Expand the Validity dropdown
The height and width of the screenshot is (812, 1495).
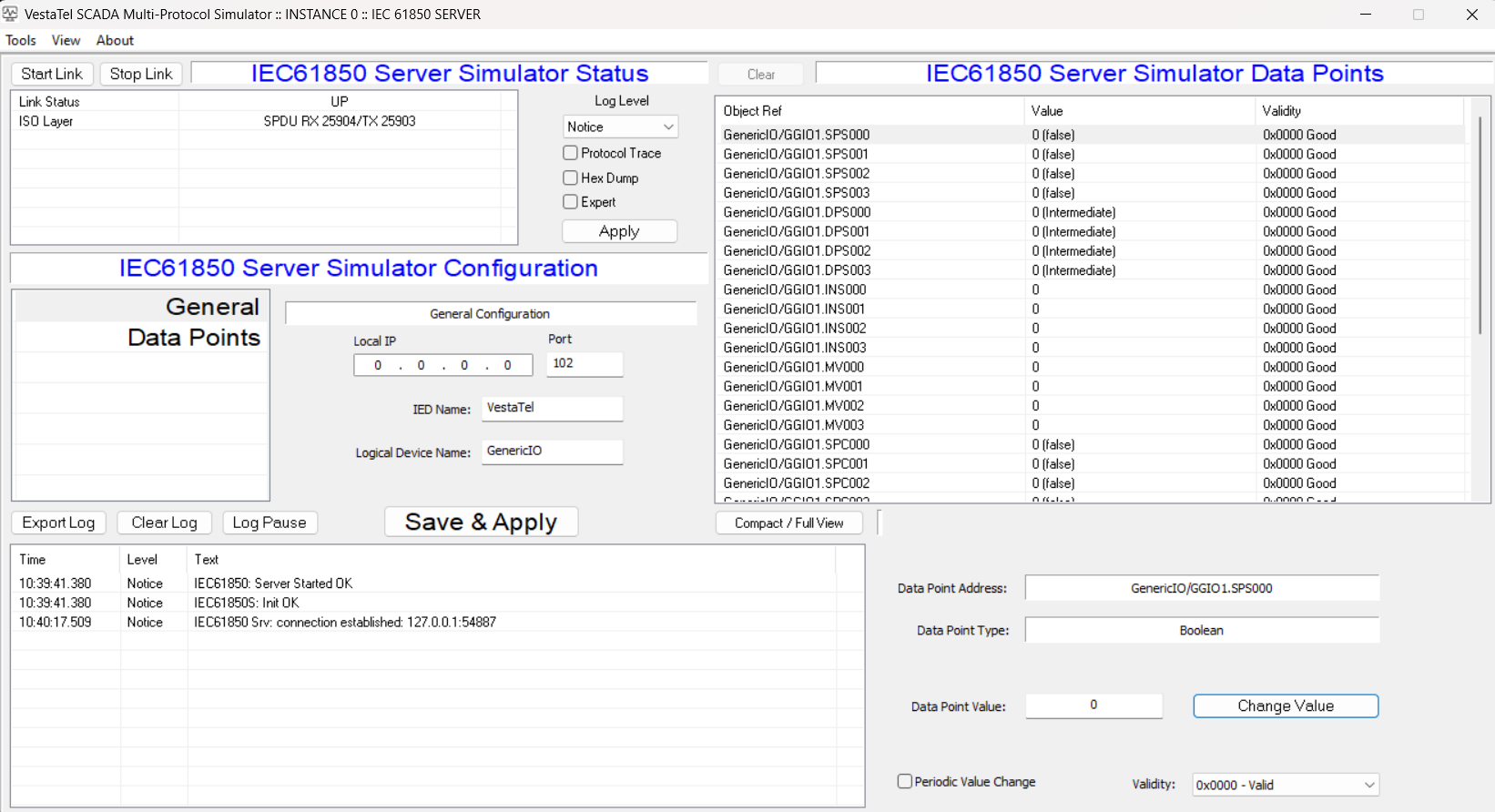[1285, 785]
